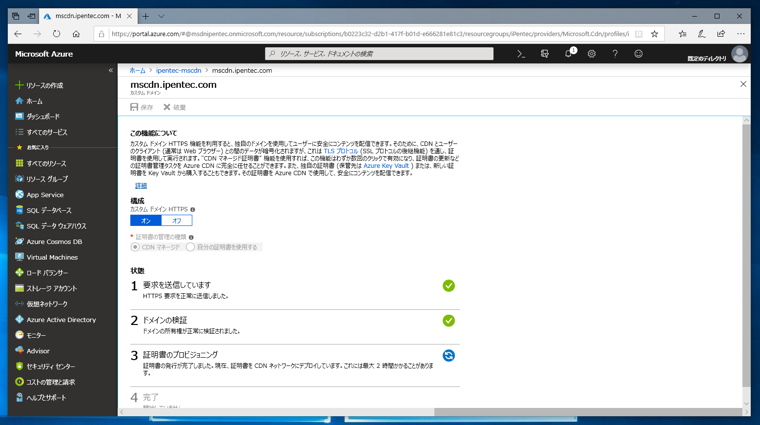Image resolution: width=760 pixels, height=425 pixels.
Task: Click the browser refresh button
Action: point(57,34)
